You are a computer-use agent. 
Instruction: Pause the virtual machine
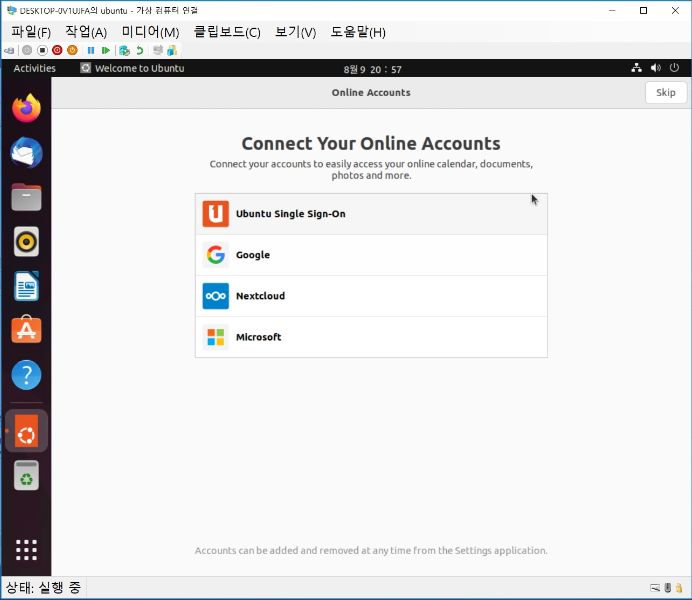(91, 50)
